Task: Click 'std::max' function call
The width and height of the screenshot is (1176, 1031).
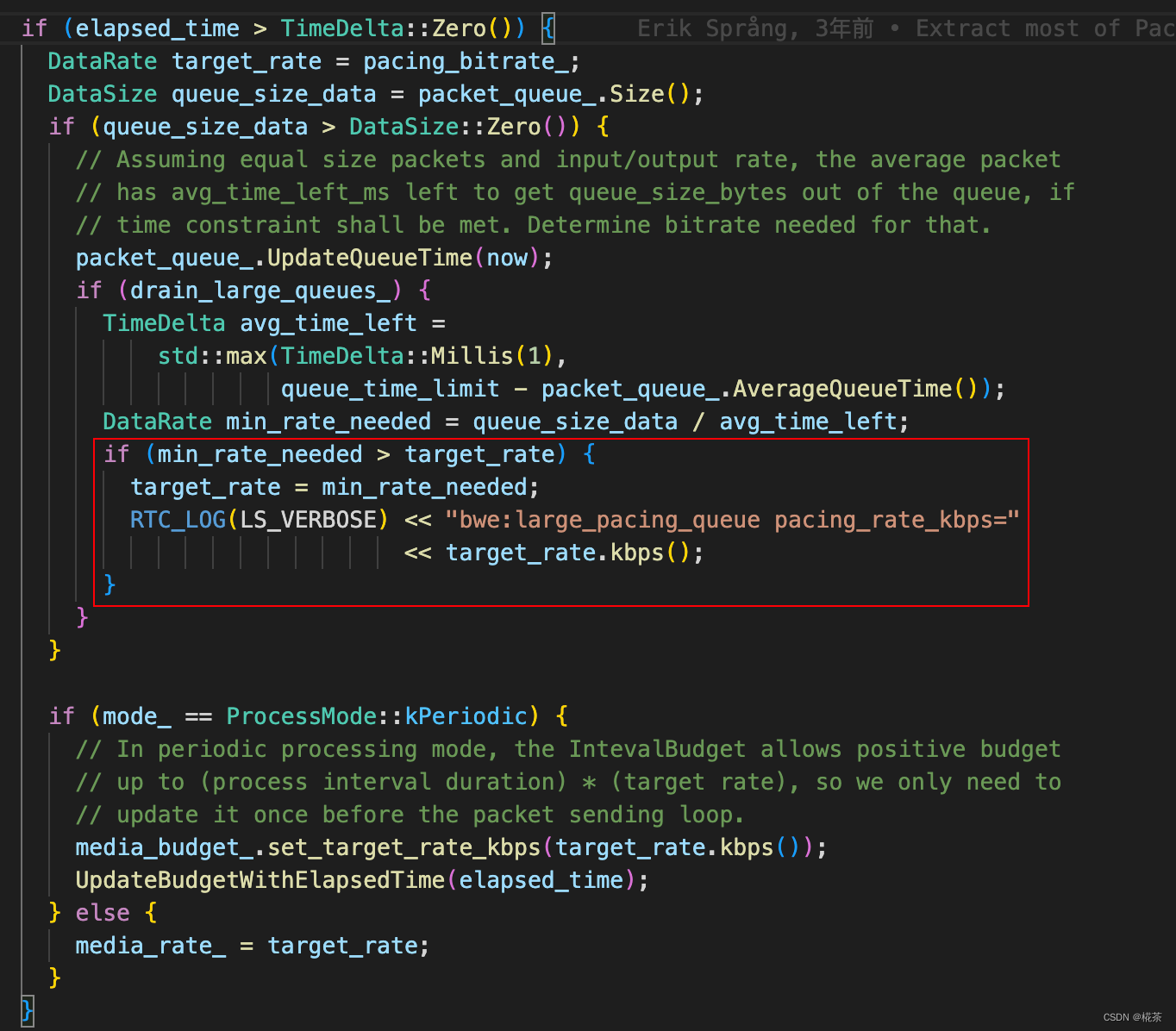Action: coord(212,356)
